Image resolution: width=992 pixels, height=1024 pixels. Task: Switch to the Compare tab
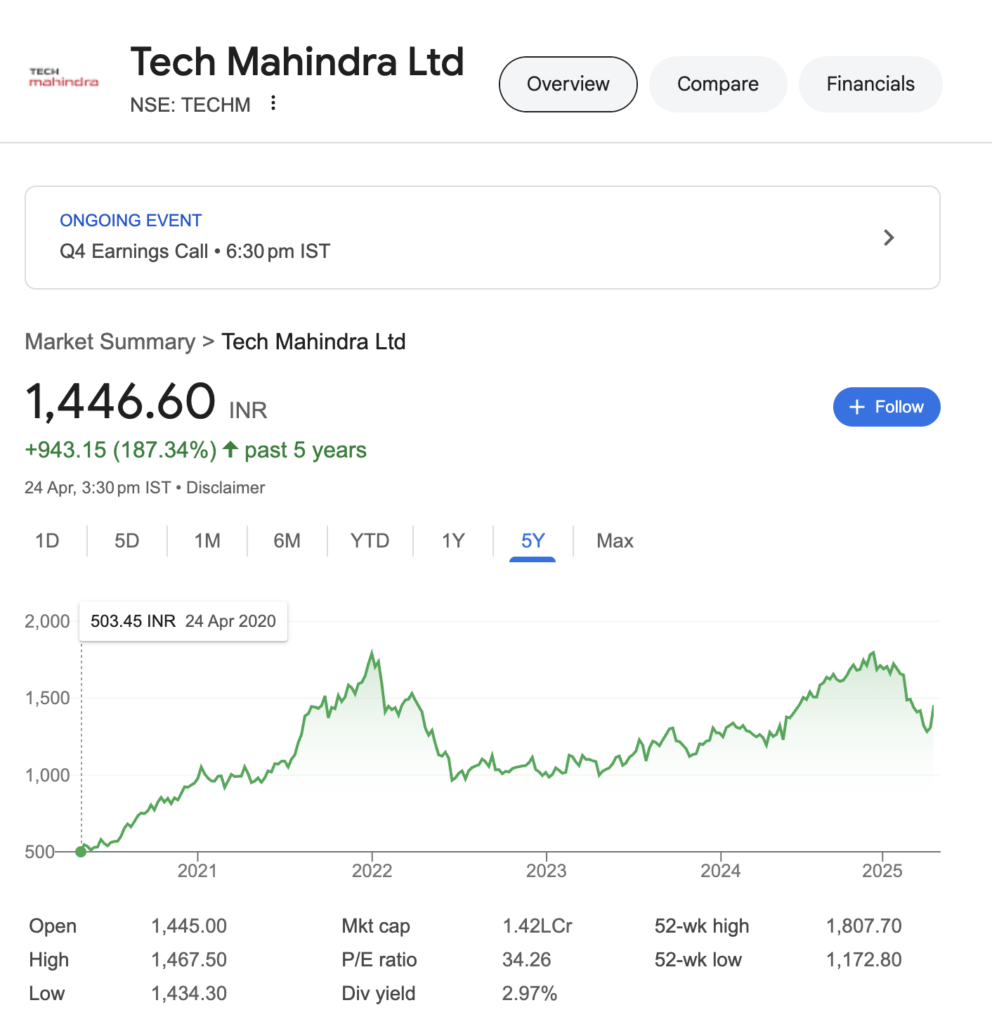pos(718,84)
